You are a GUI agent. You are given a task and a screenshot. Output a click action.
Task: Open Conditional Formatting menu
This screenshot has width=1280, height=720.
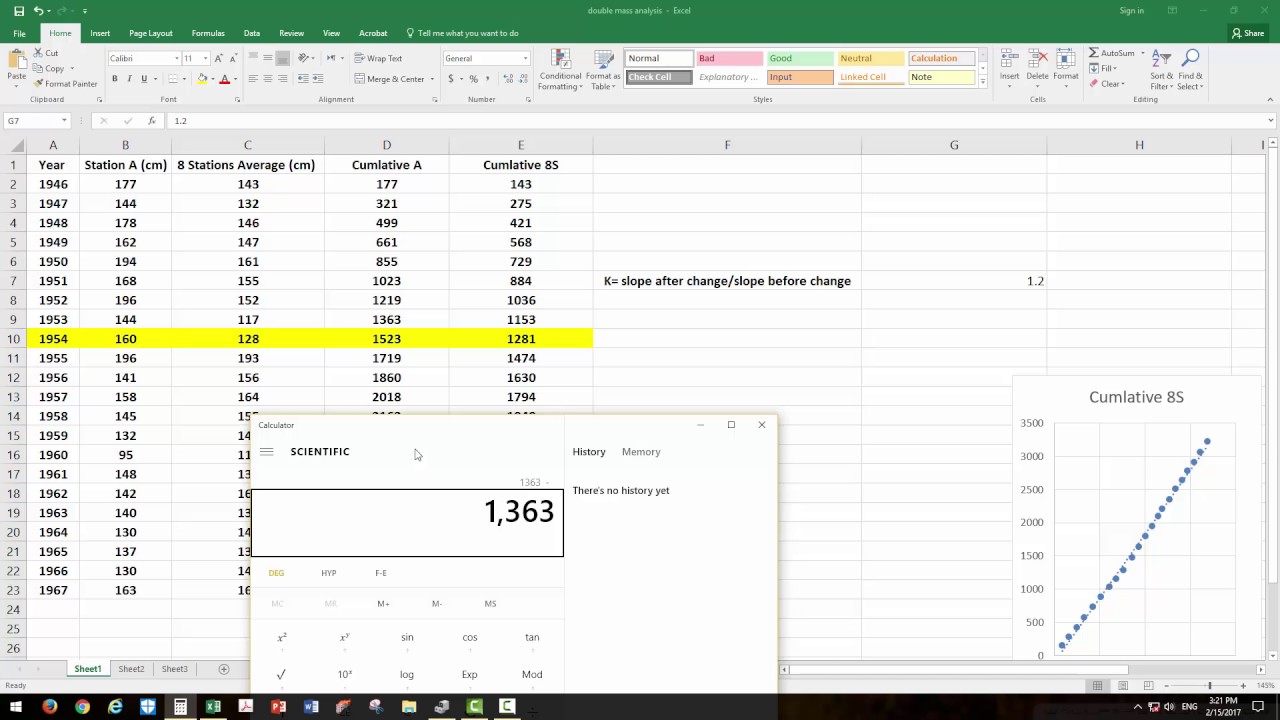(x=560, y=70)
